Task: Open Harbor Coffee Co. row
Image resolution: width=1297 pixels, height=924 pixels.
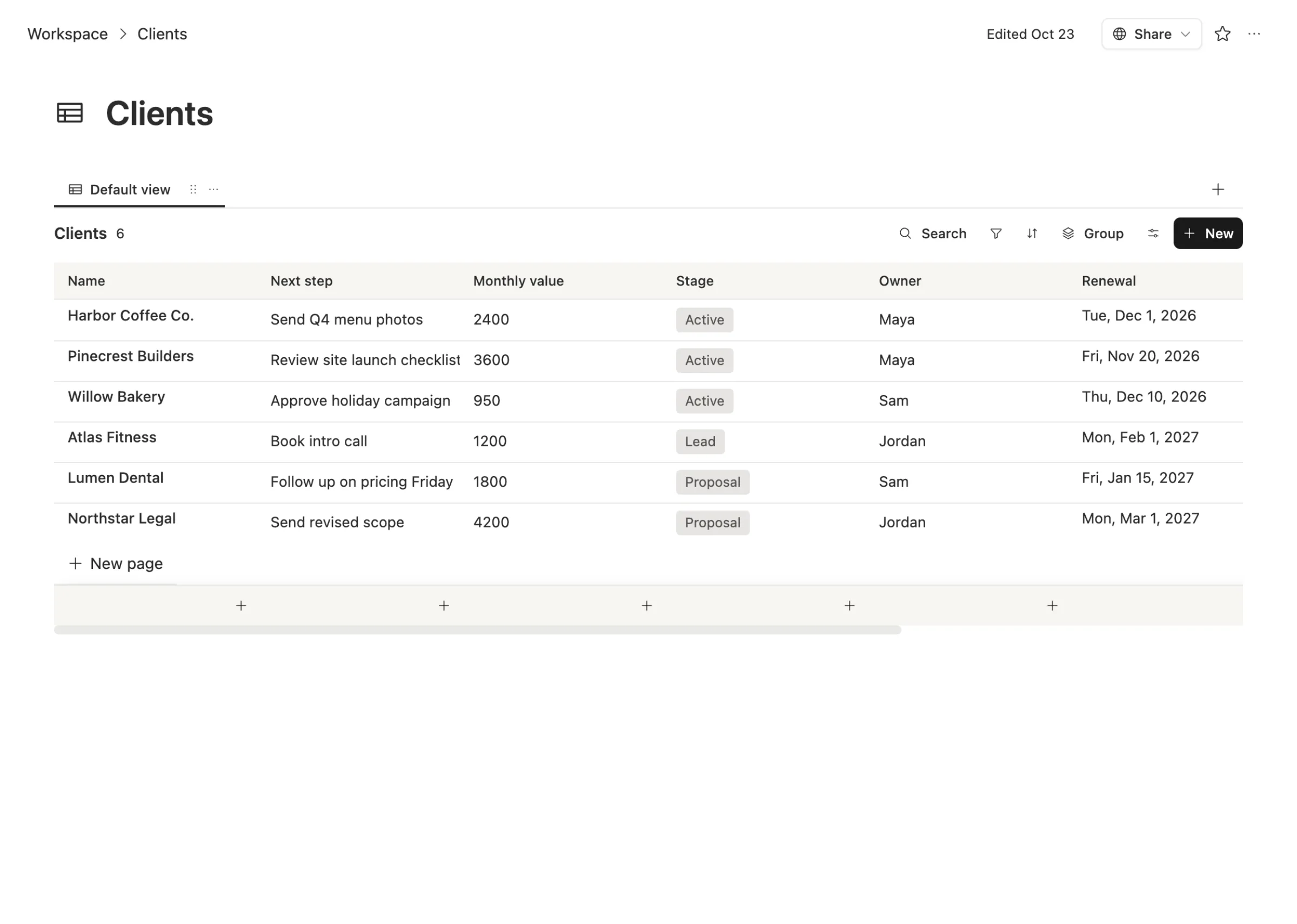Action: pyautogui.click(x=131, y=316)
